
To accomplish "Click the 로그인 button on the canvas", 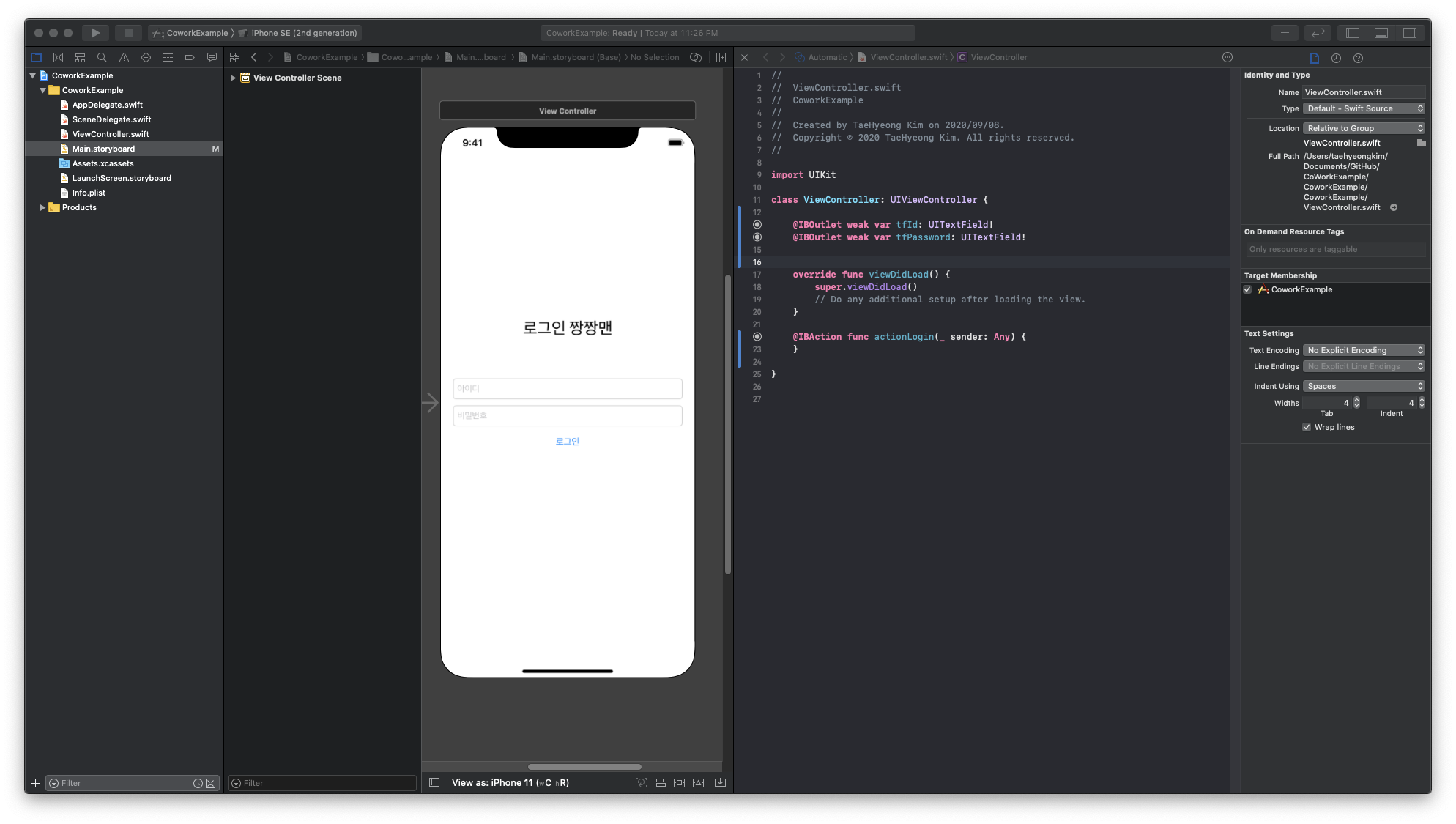I will 567,442.
